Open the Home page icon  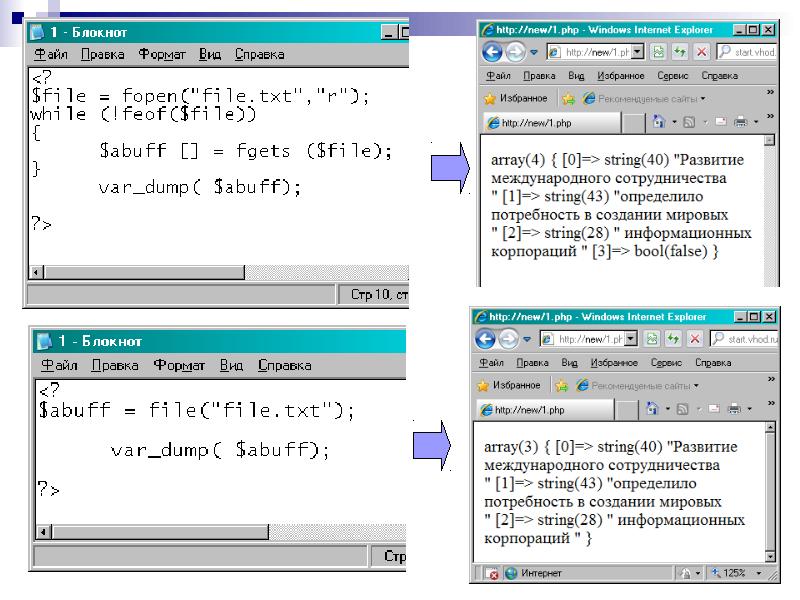coord(657,121)
